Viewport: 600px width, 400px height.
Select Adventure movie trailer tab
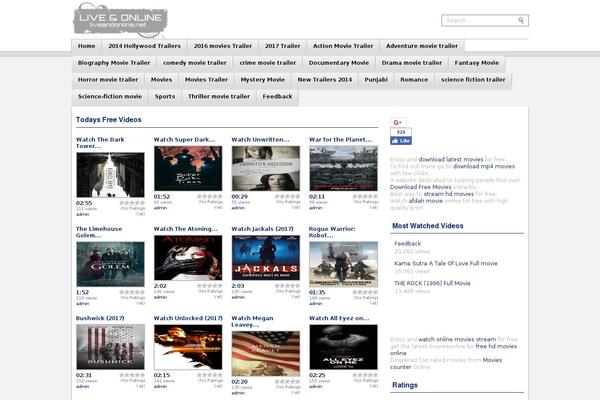(x=422, y=46)
